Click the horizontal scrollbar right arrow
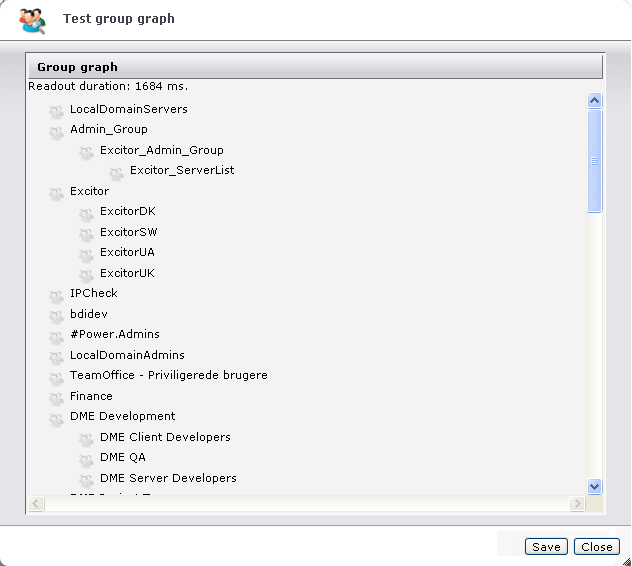The image size is (632, 566). [x=576, y=504]
